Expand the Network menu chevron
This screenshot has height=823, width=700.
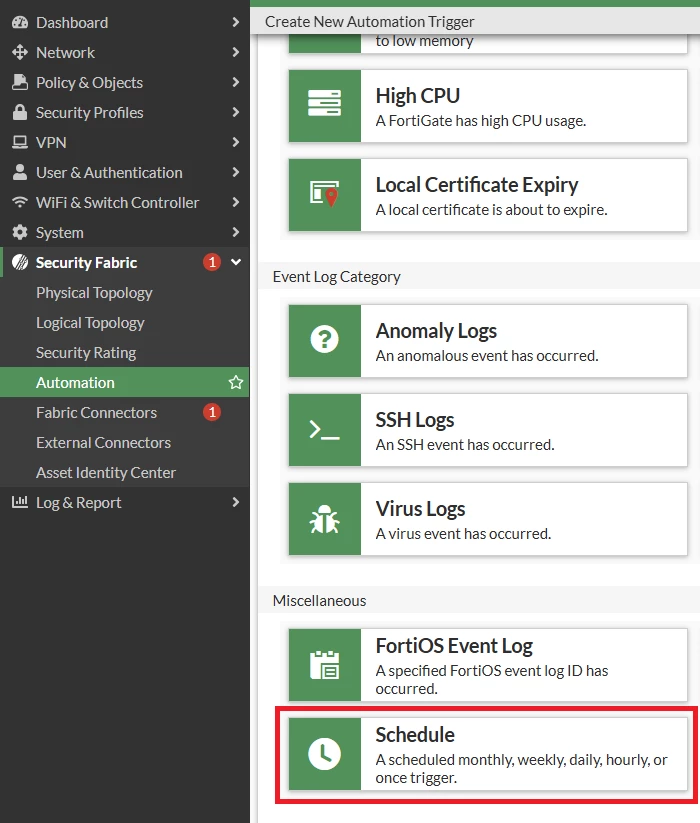click(236, 52)
